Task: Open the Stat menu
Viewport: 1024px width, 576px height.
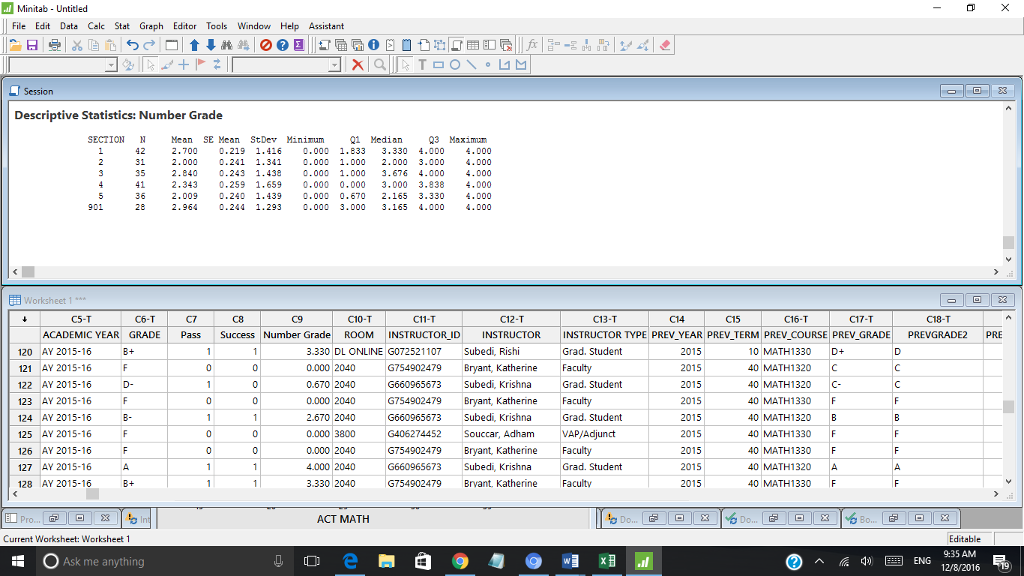Action: pos(120,26)
